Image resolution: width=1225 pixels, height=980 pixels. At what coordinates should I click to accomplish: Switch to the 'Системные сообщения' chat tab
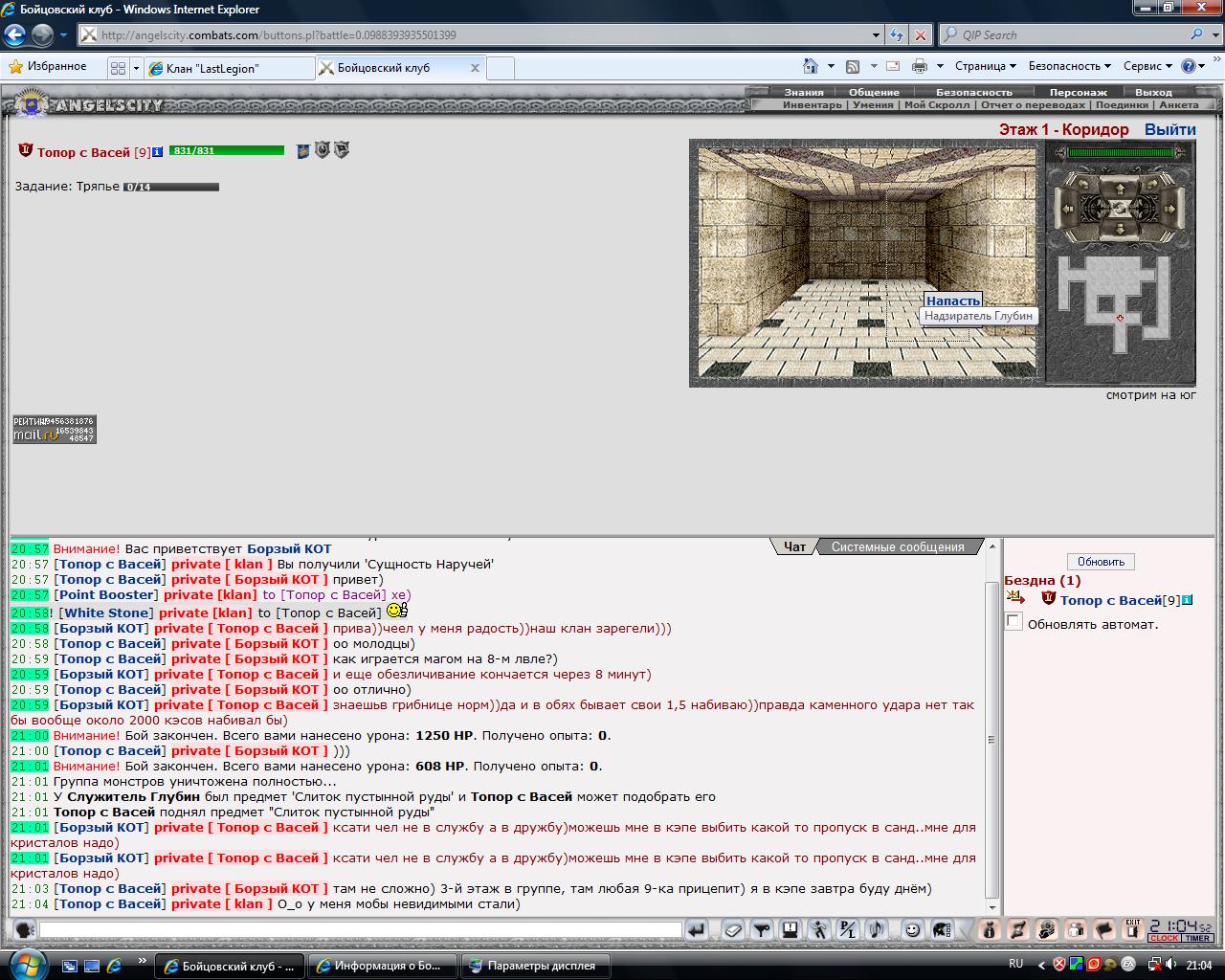pyautogui.click(x=898, y=547)
